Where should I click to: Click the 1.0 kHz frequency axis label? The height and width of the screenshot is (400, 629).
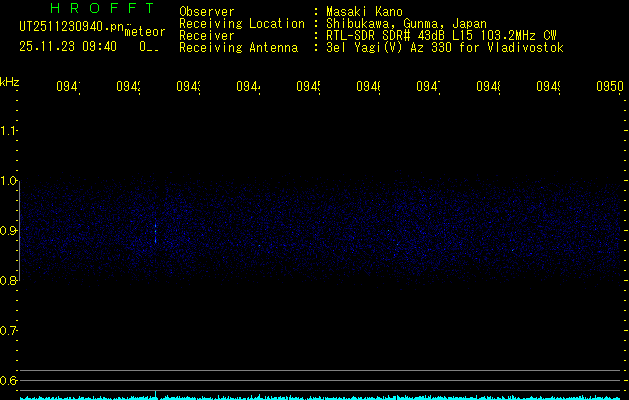(x=9, y=181)
